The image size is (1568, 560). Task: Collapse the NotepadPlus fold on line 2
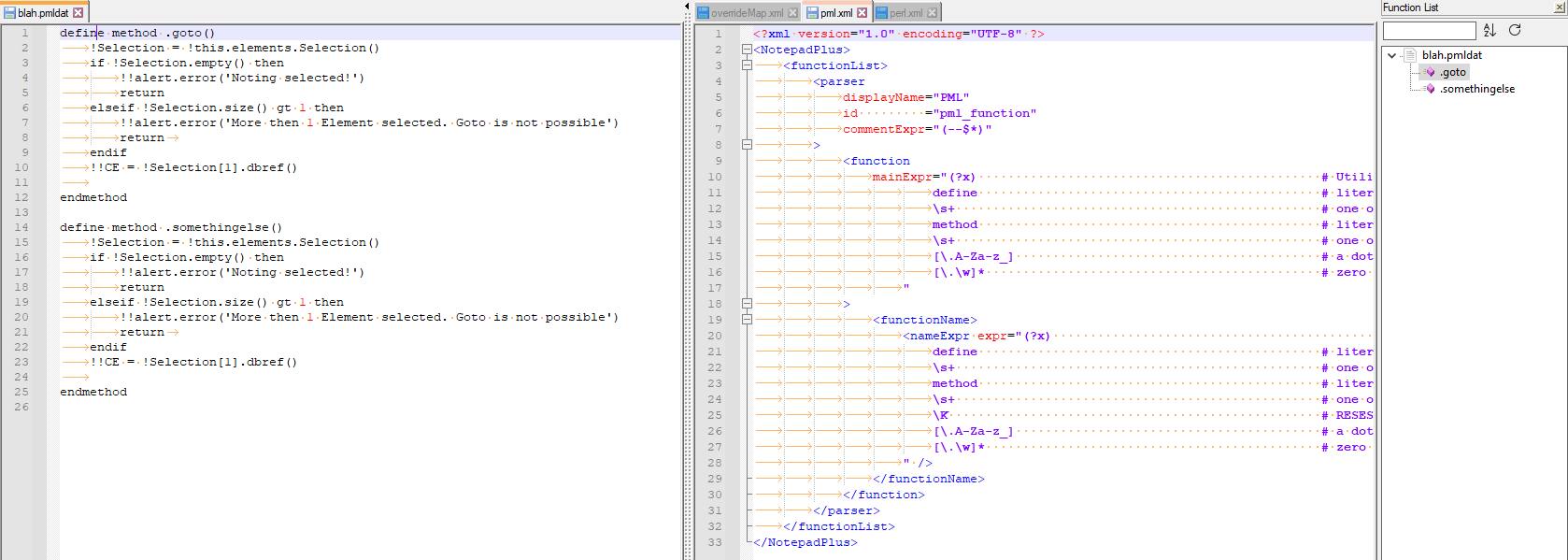click(x=747, y=50)
